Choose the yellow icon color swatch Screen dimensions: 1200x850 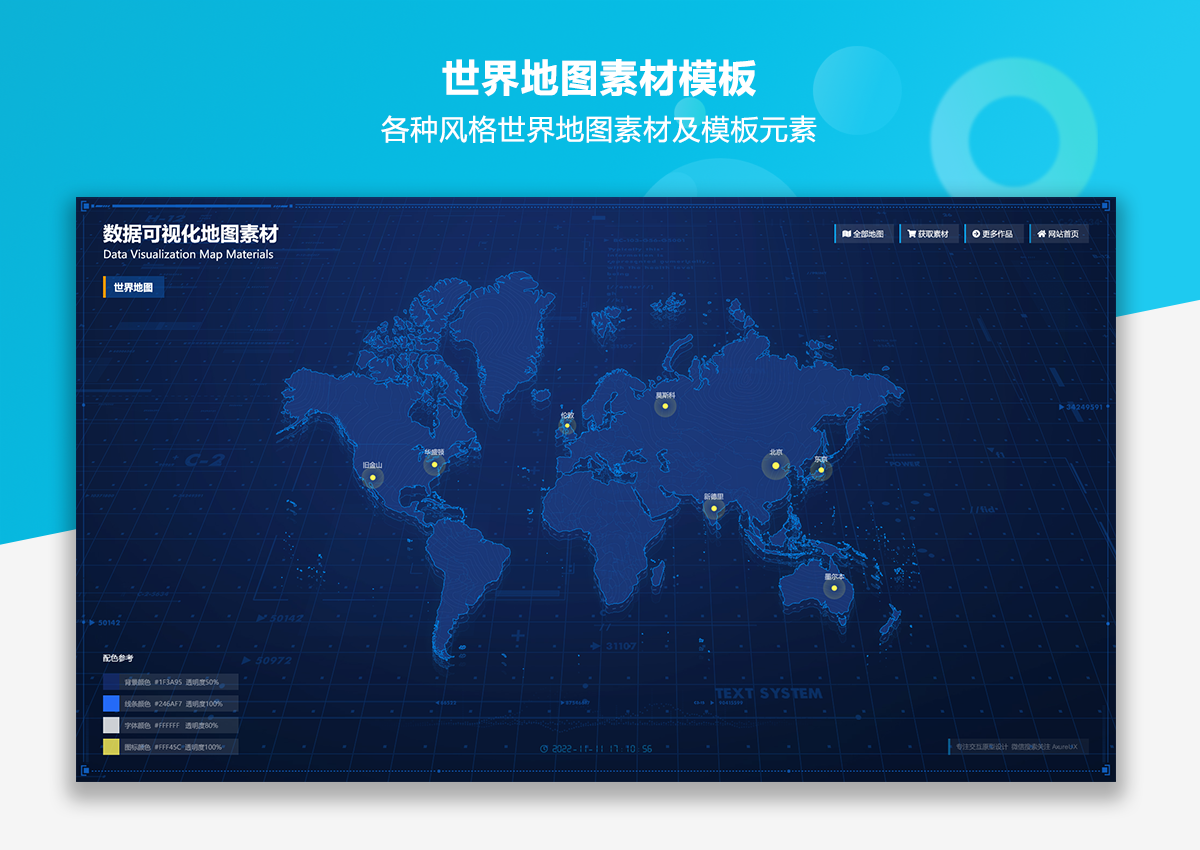click(x=111, y=747)
